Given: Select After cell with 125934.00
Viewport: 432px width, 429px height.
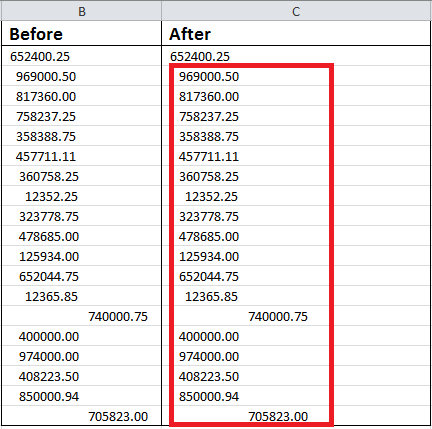Looking at the screenshot, I should point(296,256).
